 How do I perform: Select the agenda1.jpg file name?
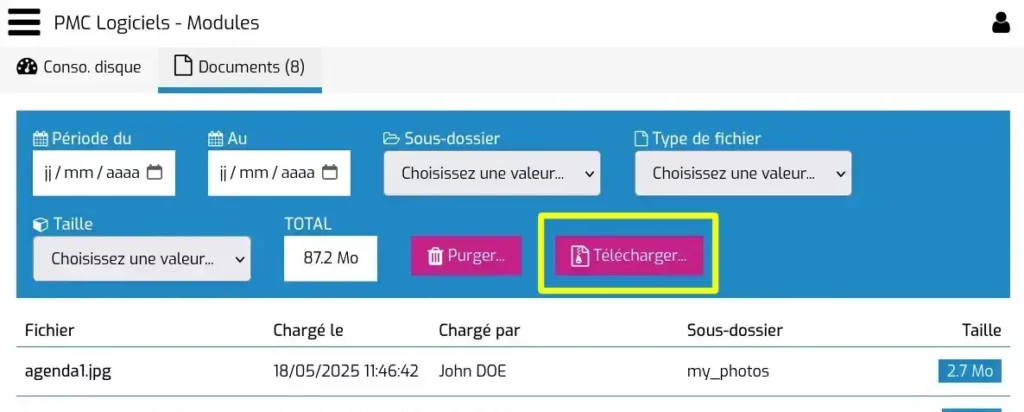point(68,372)
